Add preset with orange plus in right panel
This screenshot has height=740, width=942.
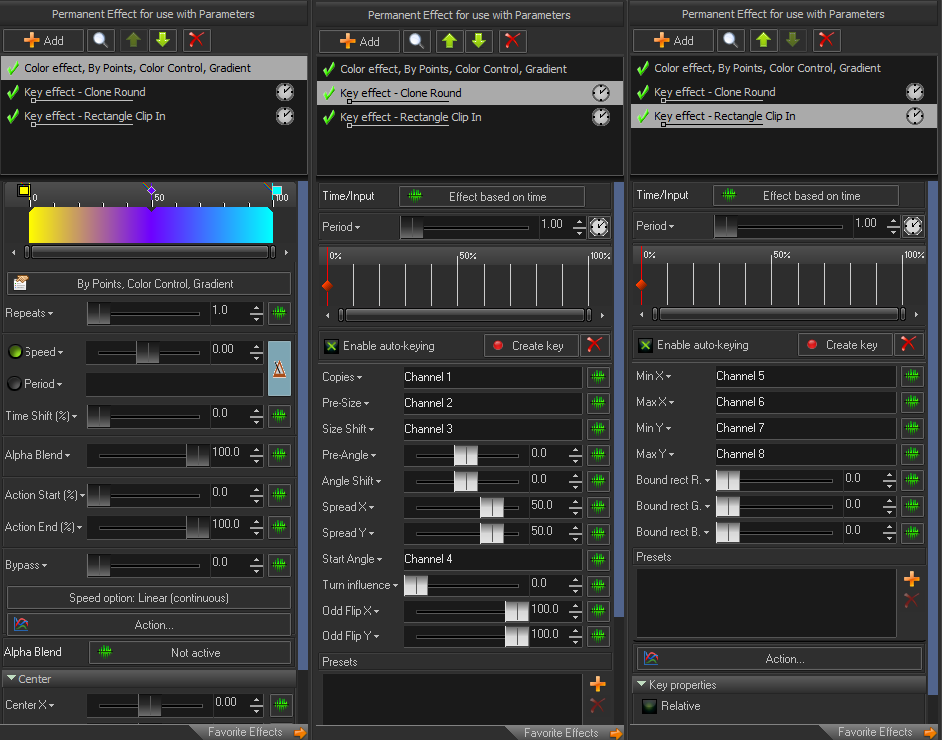click(x=910, y=579)
